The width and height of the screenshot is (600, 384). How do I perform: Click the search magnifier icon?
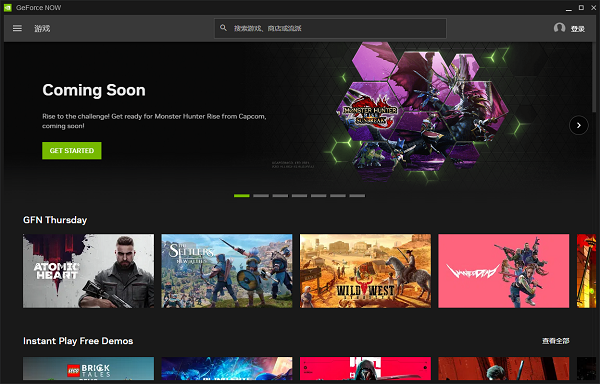pos(223,28)
